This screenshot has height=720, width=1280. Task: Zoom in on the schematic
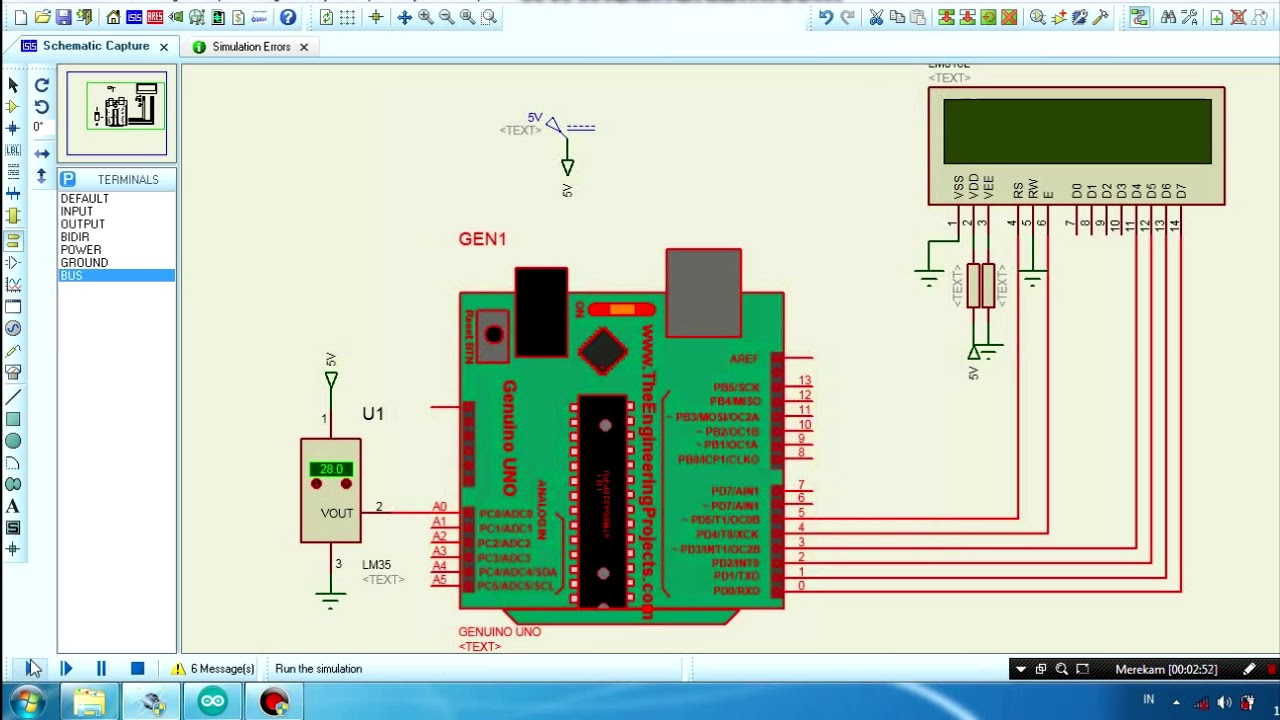426,17
